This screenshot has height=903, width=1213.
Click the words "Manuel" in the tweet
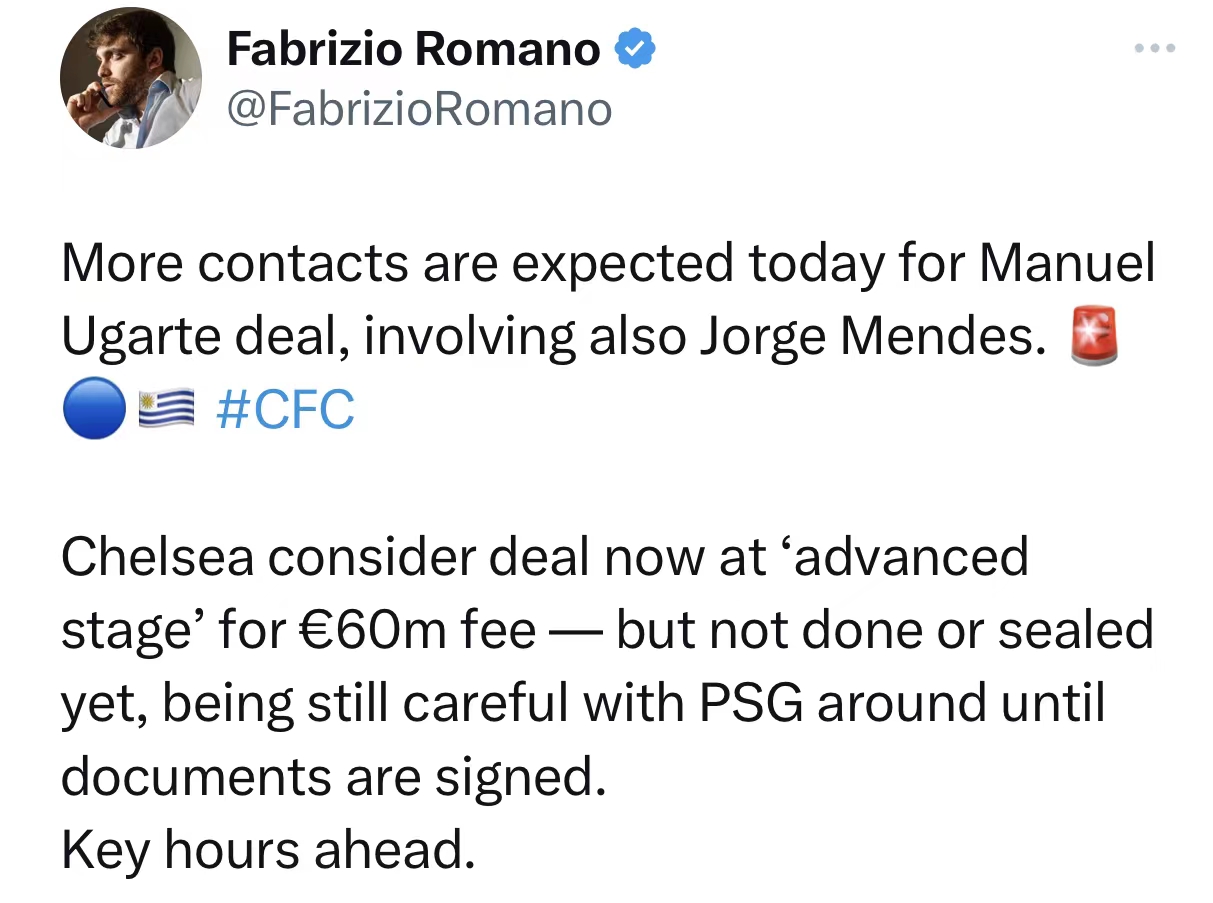point(1066,265)
